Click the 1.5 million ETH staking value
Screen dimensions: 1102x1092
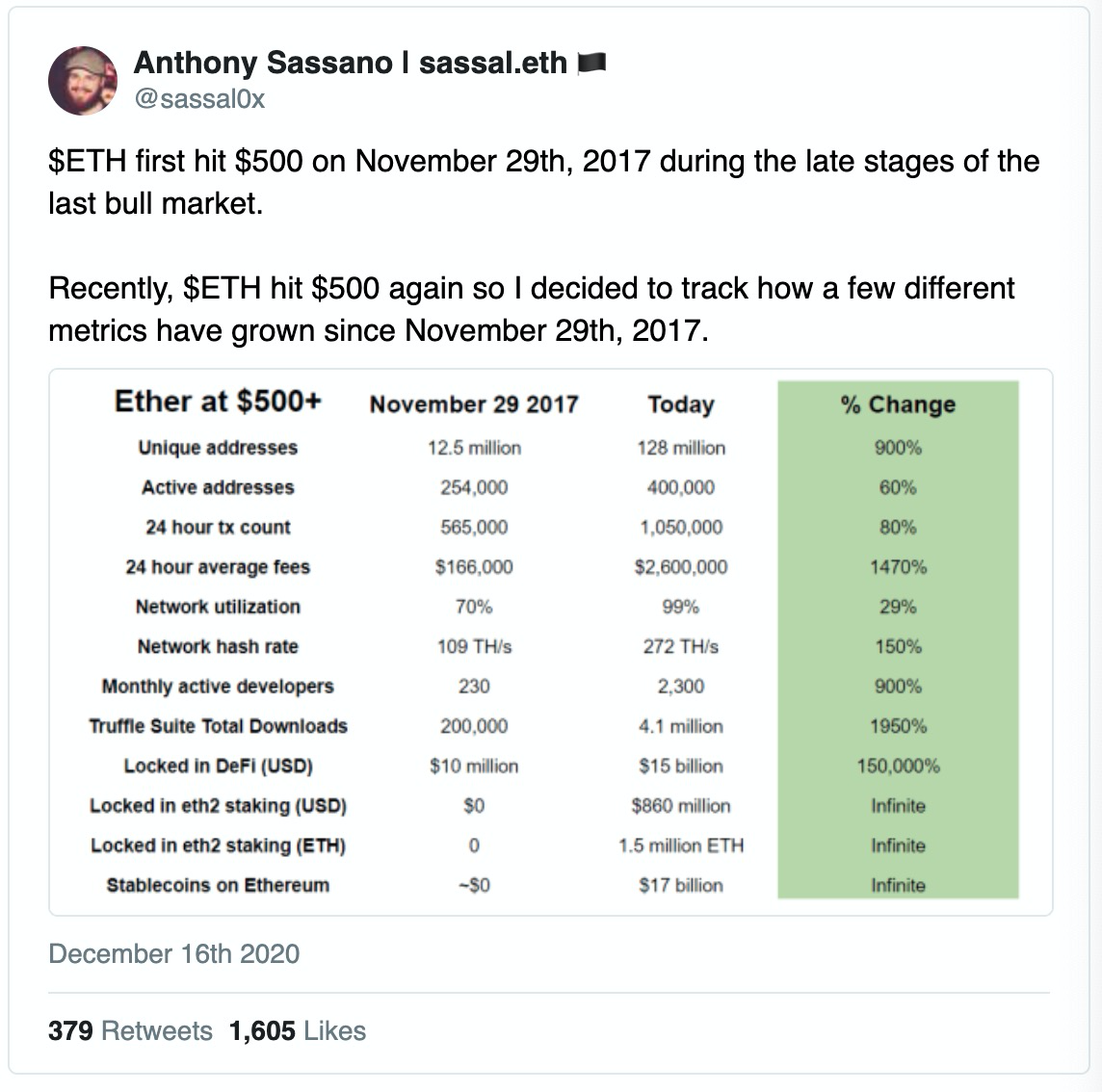pyautogui.click(x=680, y=845)
